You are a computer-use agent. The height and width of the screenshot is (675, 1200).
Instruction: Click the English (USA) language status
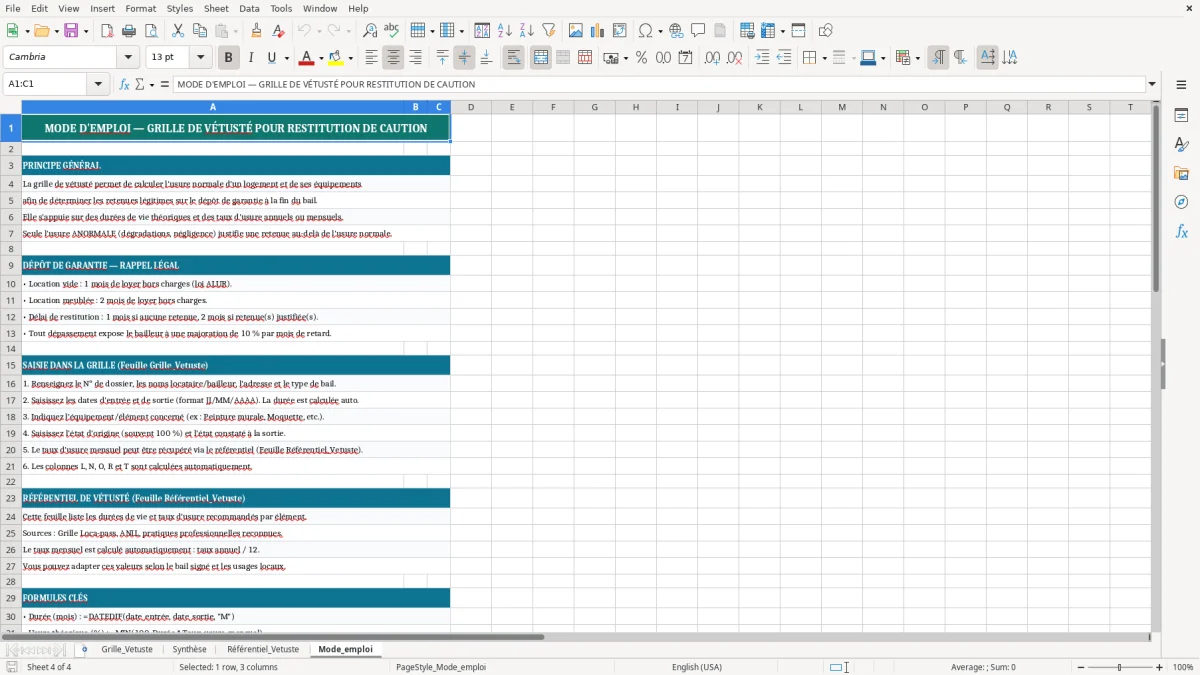[697, 667]
